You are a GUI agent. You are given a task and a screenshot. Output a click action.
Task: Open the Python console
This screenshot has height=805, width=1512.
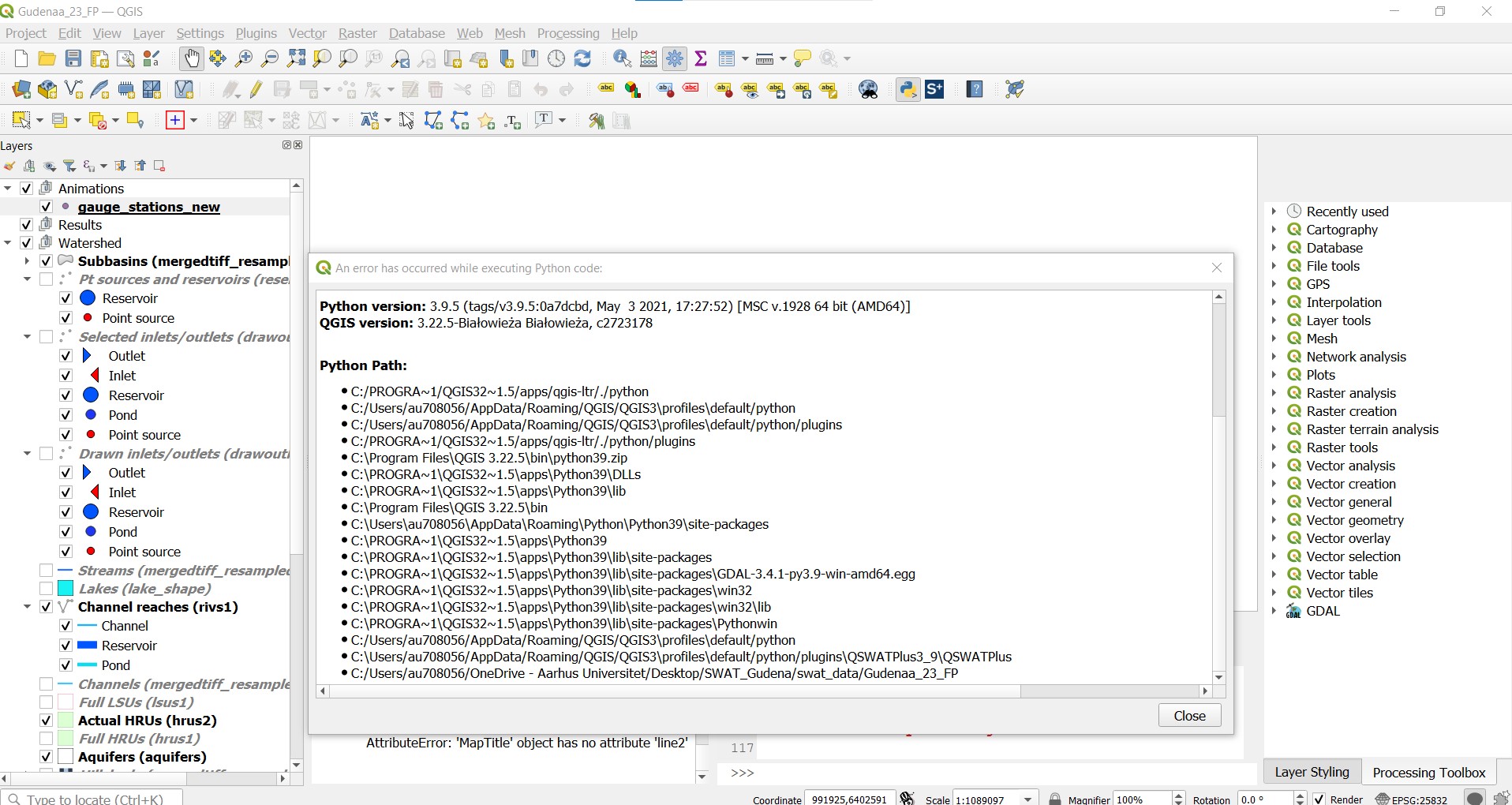pos(908,89)
